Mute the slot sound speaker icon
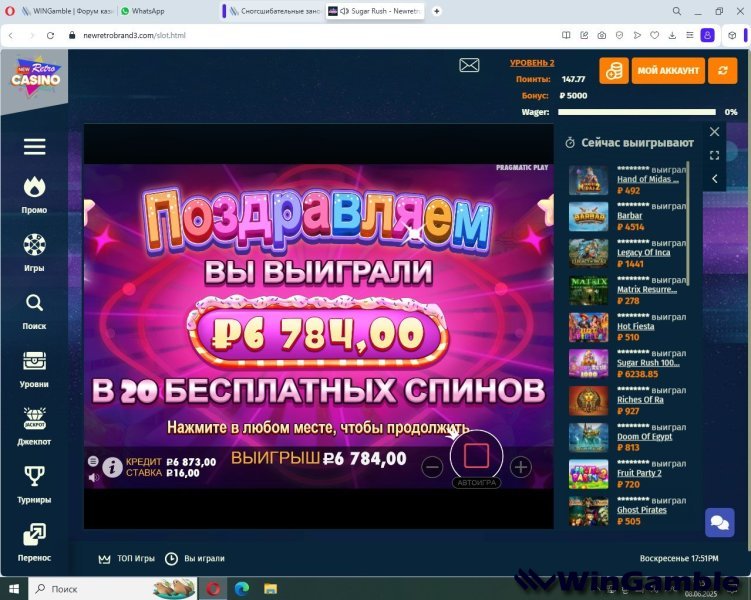751x600 pixels. pyautogui.click(x=94, y=477)
